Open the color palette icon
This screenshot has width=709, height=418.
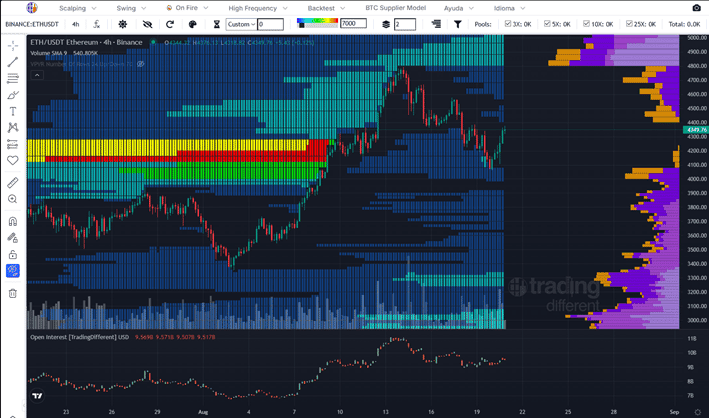pyautogui.click(x=193, y=24)
